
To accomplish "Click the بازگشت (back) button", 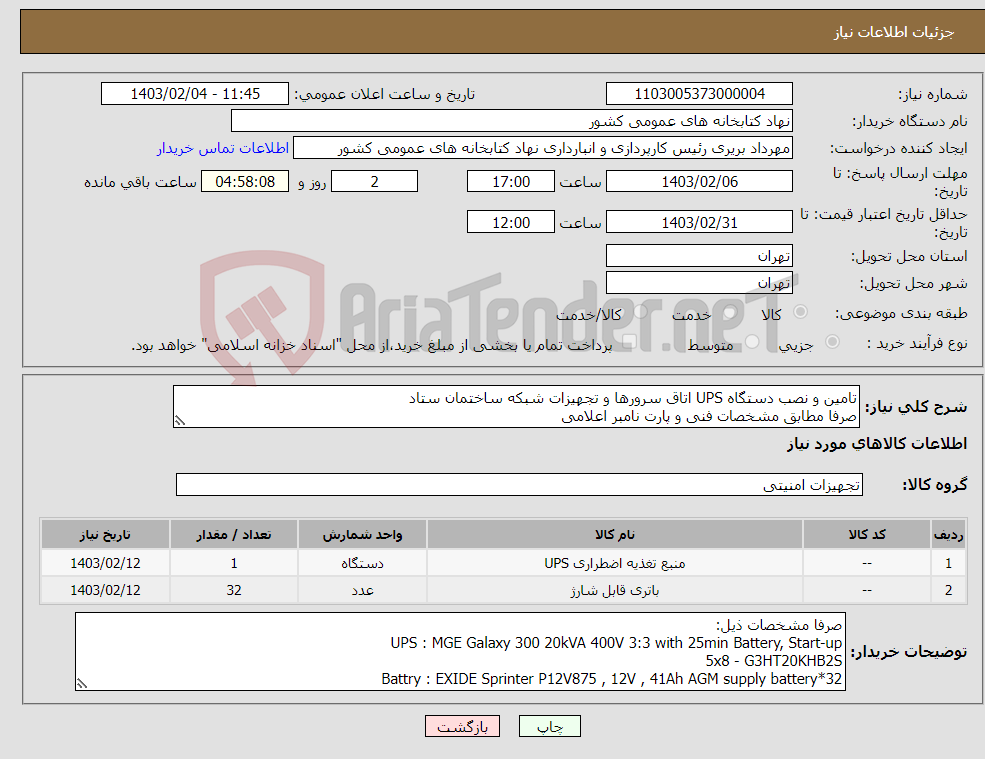I will click(462, 726).
